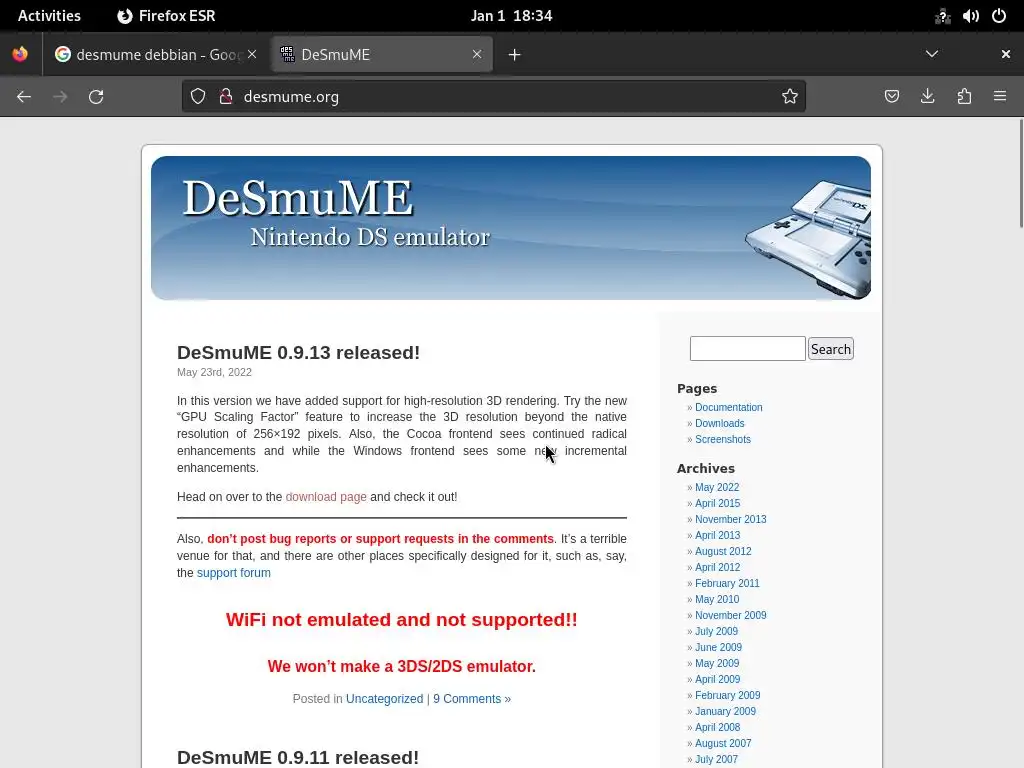This screenshot has height=768, width=1024.
Task: Click the DeSmuME banner header image
Action: click(511, 228)
